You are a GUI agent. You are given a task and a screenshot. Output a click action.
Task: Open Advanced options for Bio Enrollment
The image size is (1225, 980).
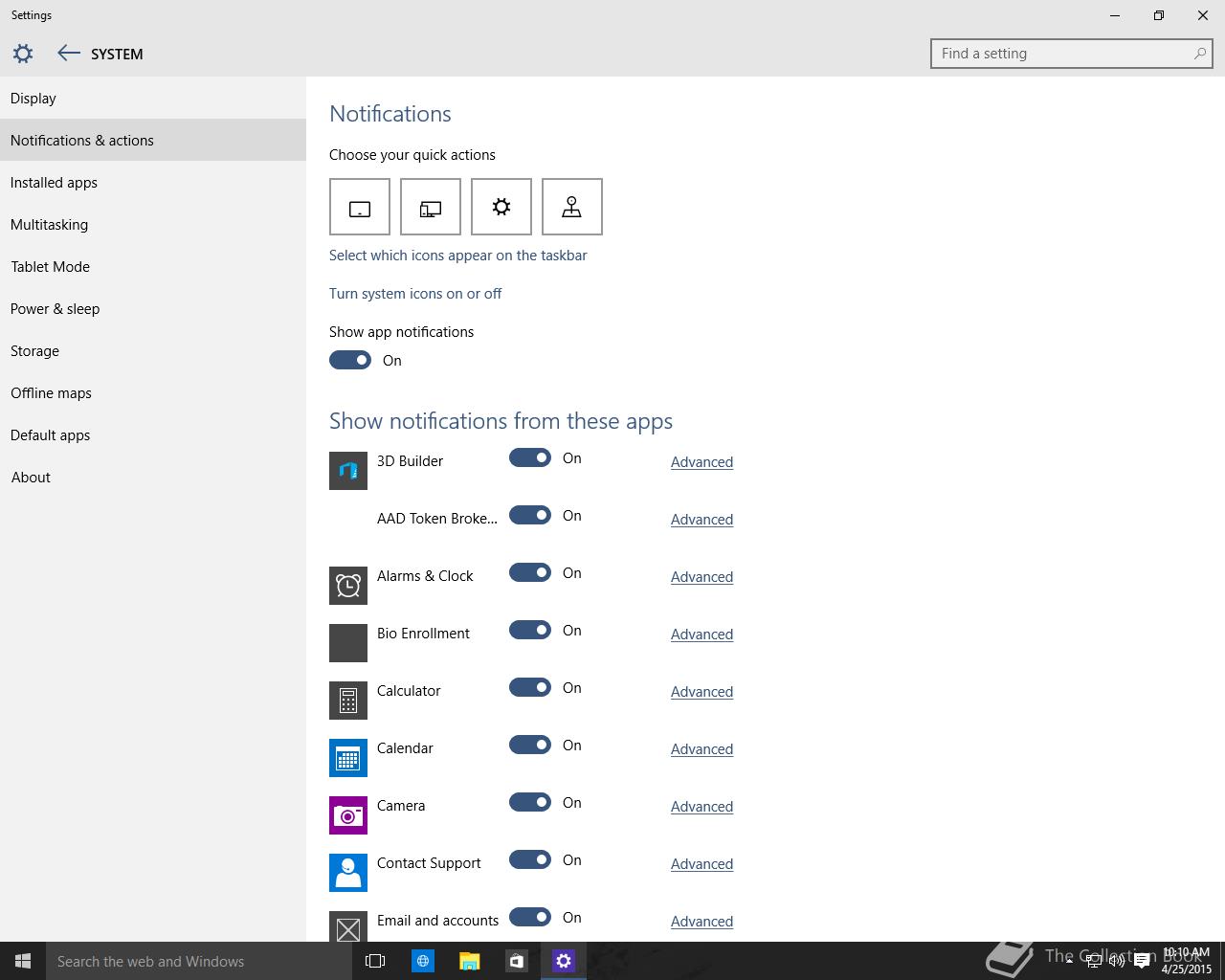[702, 635]
